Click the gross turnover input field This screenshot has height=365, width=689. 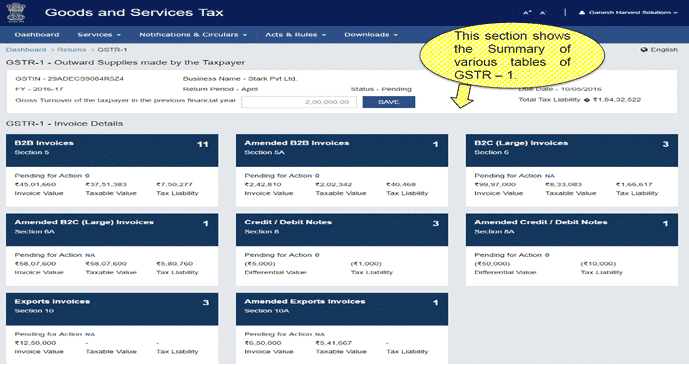point(299,102)
